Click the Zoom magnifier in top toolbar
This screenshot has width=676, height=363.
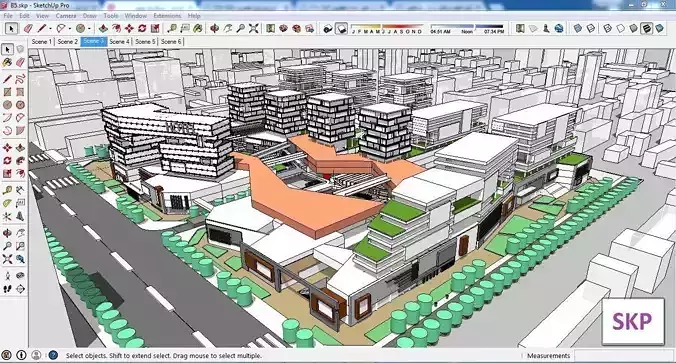tap(241, 28)
